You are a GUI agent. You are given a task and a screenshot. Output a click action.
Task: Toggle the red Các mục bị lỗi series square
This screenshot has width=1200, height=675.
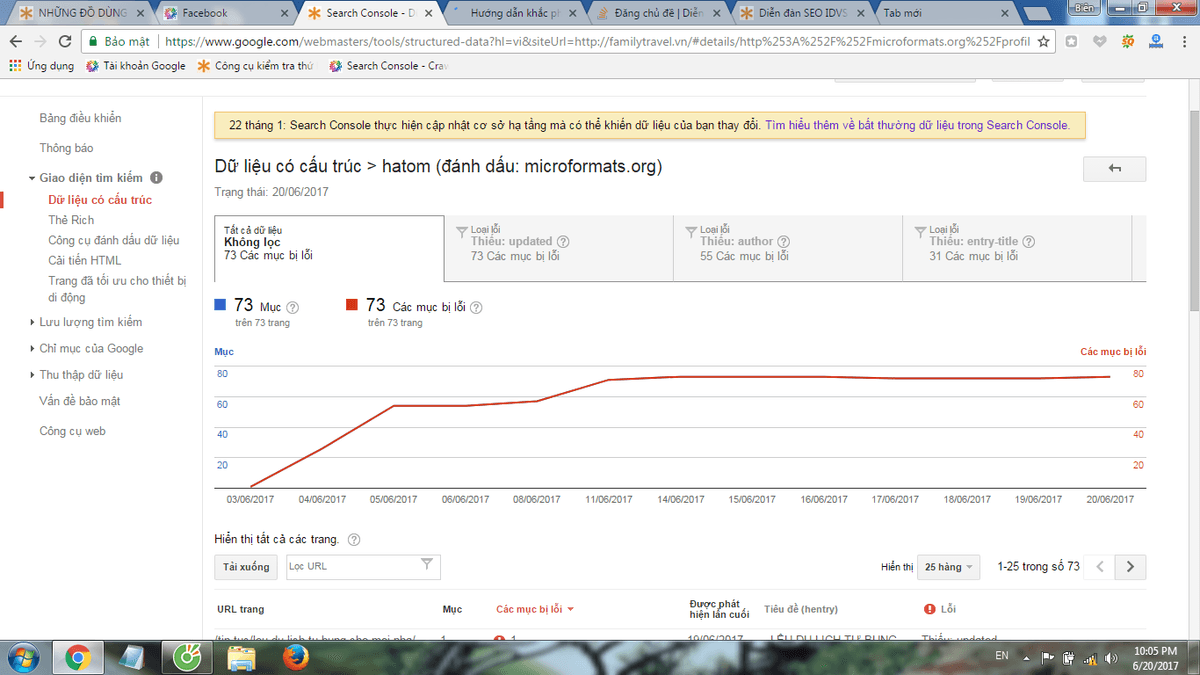pyautogui.click(x=351, y=305)
